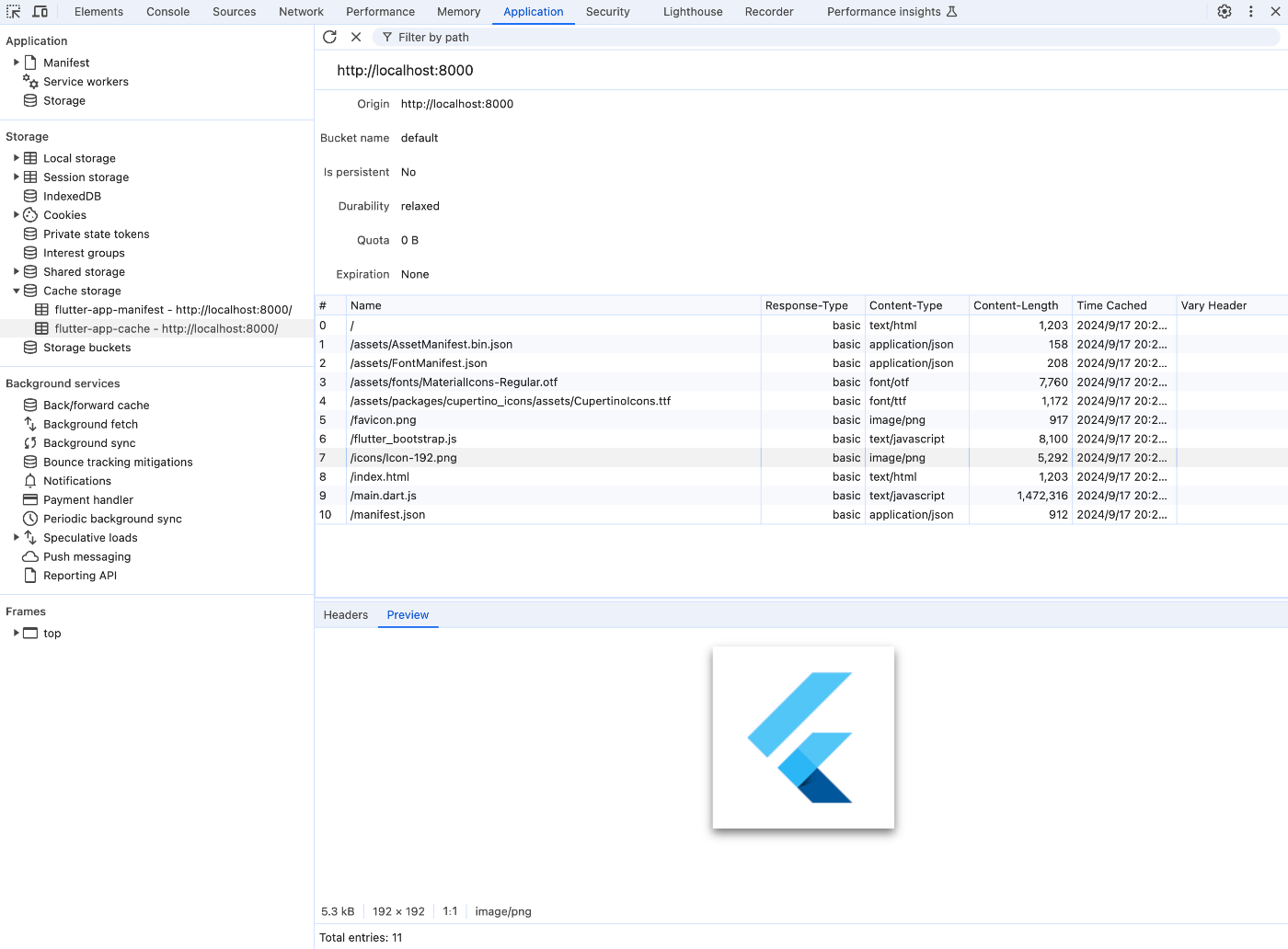Click the Storage buckets icon
The width and height of the screenshot is (1288, 949).
tap(30, 348)
